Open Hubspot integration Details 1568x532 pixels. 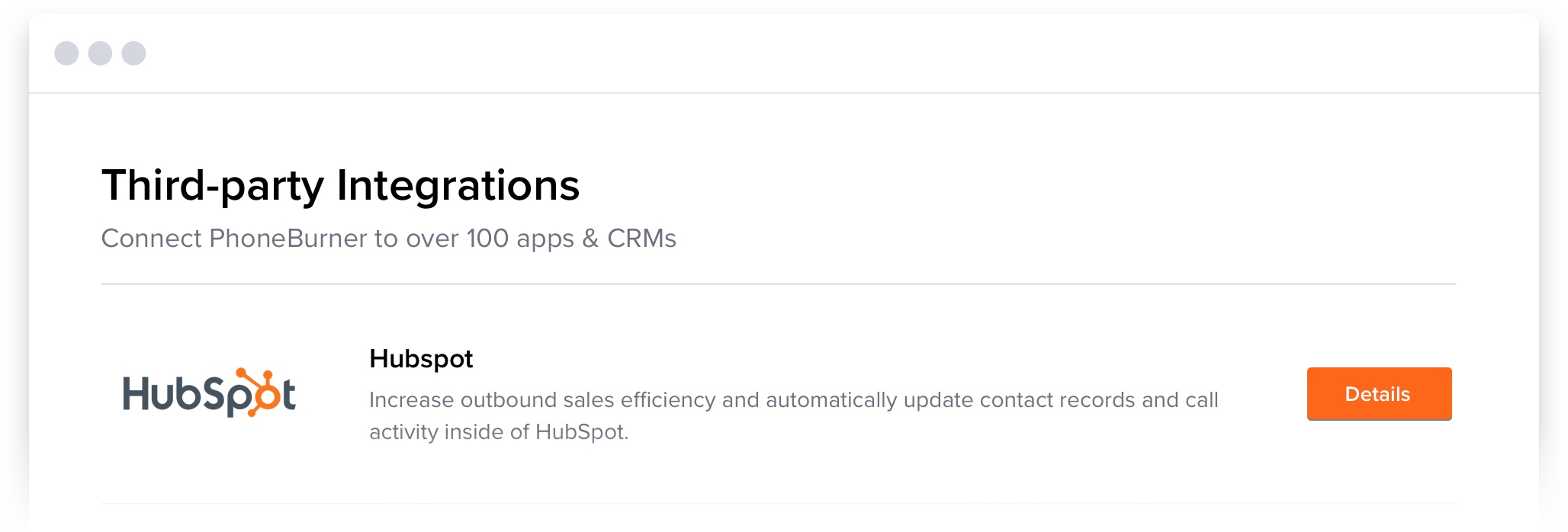pyautogui.click(x=1379, y=394)
